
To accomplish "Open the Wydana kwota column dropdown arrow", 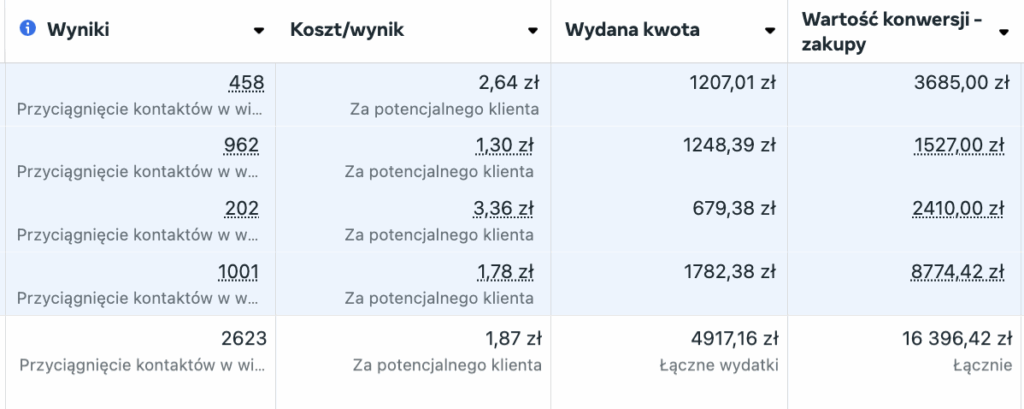I will [771, 30].
